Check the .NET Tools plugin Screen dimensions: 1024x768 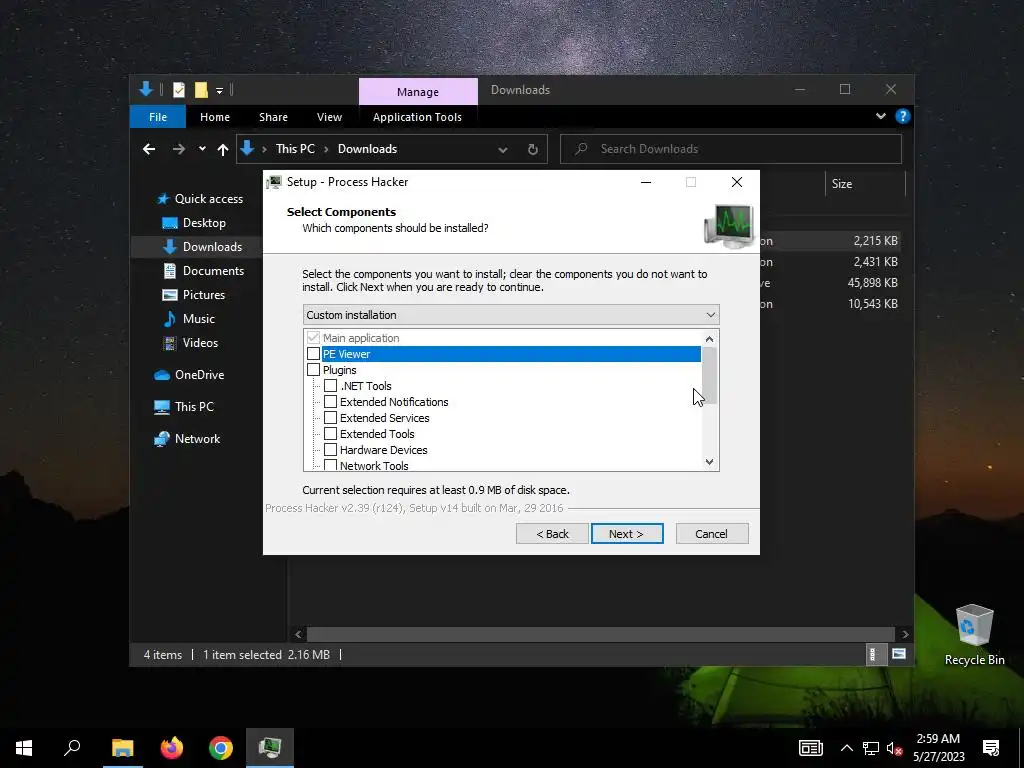[x=330, y=386]
